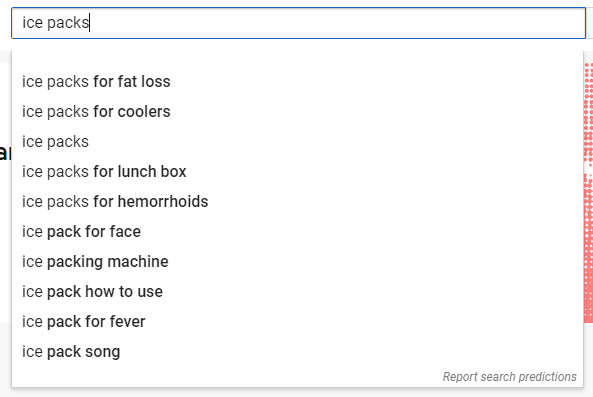The width and height of the screenshot is (593, 397).
Task: Select 'ice pack for face' suggestion
Action: tap(297, 232)
